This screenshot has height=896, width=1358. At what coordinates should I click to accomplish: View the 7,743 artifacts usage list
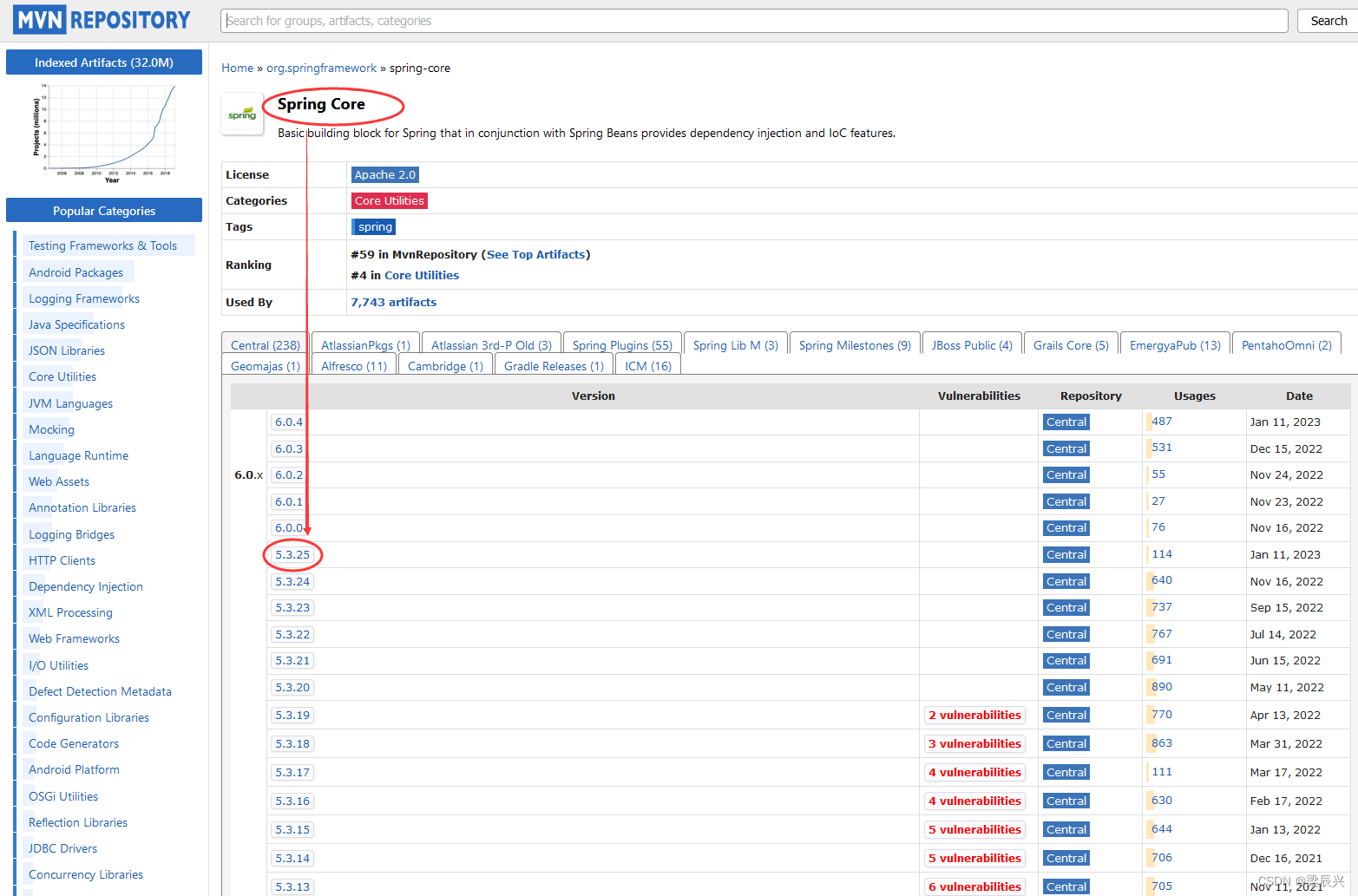(393, 302)
